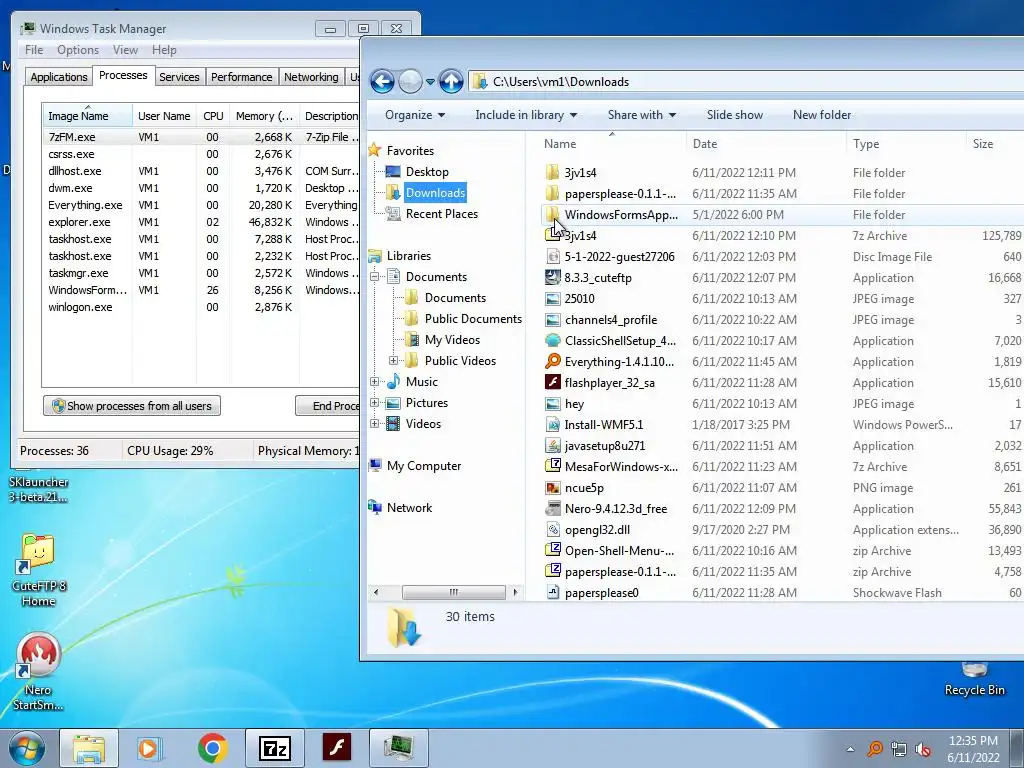Select the 8.3.3_cuteftp application icon
1024x768 pixels.
coord(552,278)
